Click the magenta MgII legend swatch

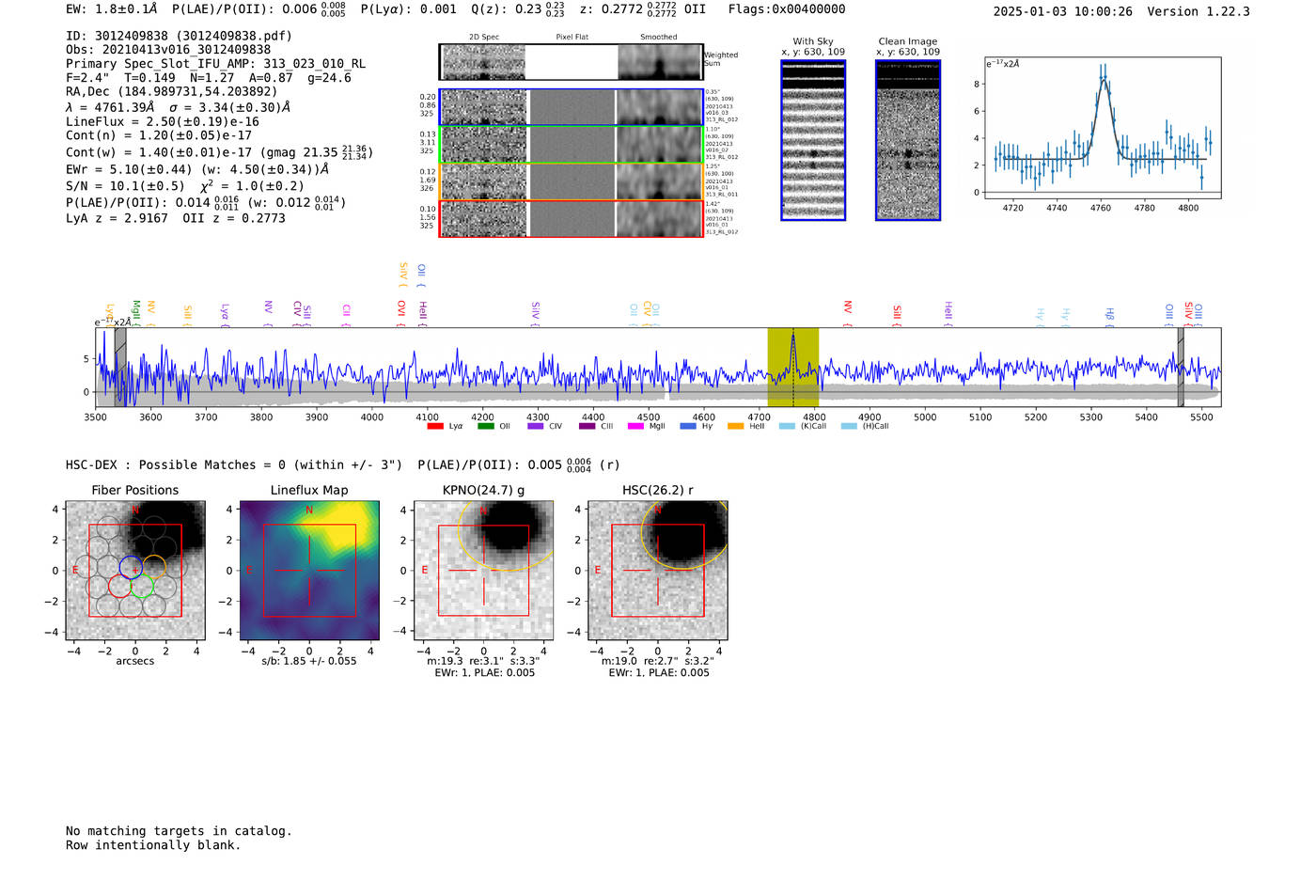pyautogui.click(x=635, y=426)
